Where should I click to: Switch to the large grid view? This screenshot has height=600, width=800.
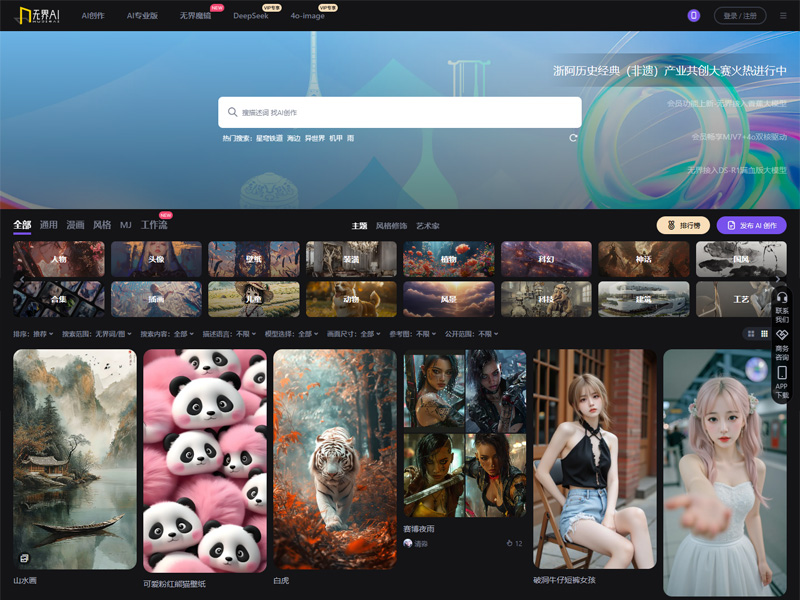[x=750, y=333]
